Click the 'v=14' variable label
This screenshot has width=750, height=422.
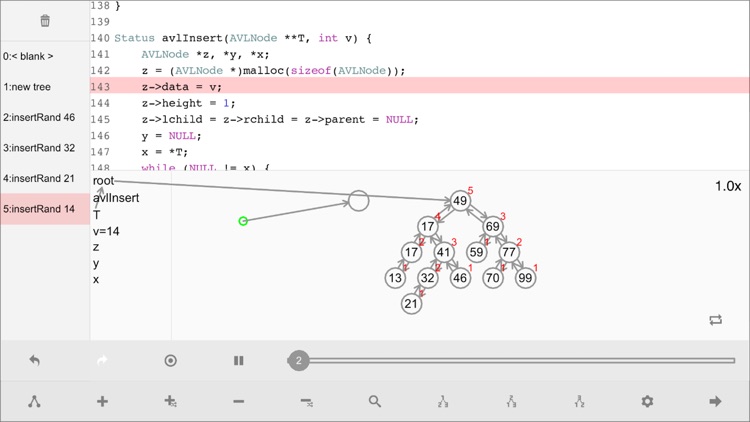[x=106, y=232]
